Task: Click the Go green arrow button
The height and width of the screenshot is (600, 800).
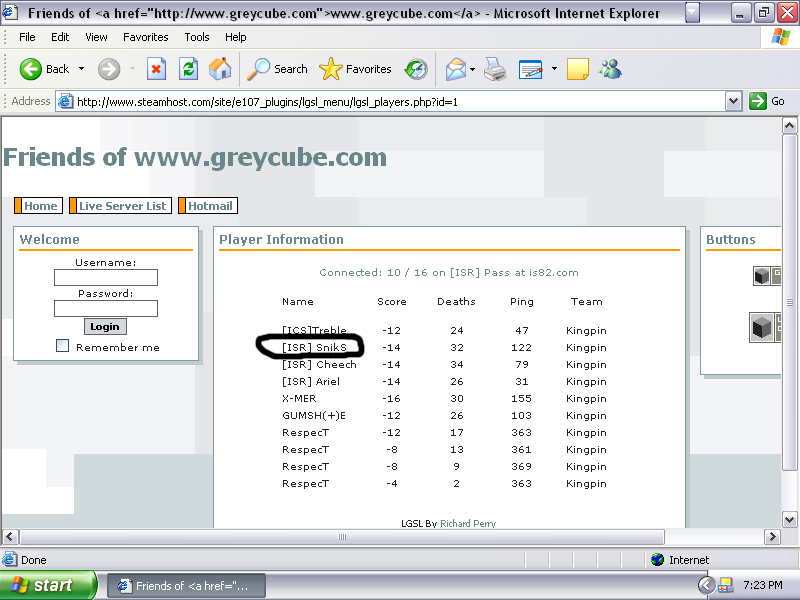Action: (x=767, y=101)
